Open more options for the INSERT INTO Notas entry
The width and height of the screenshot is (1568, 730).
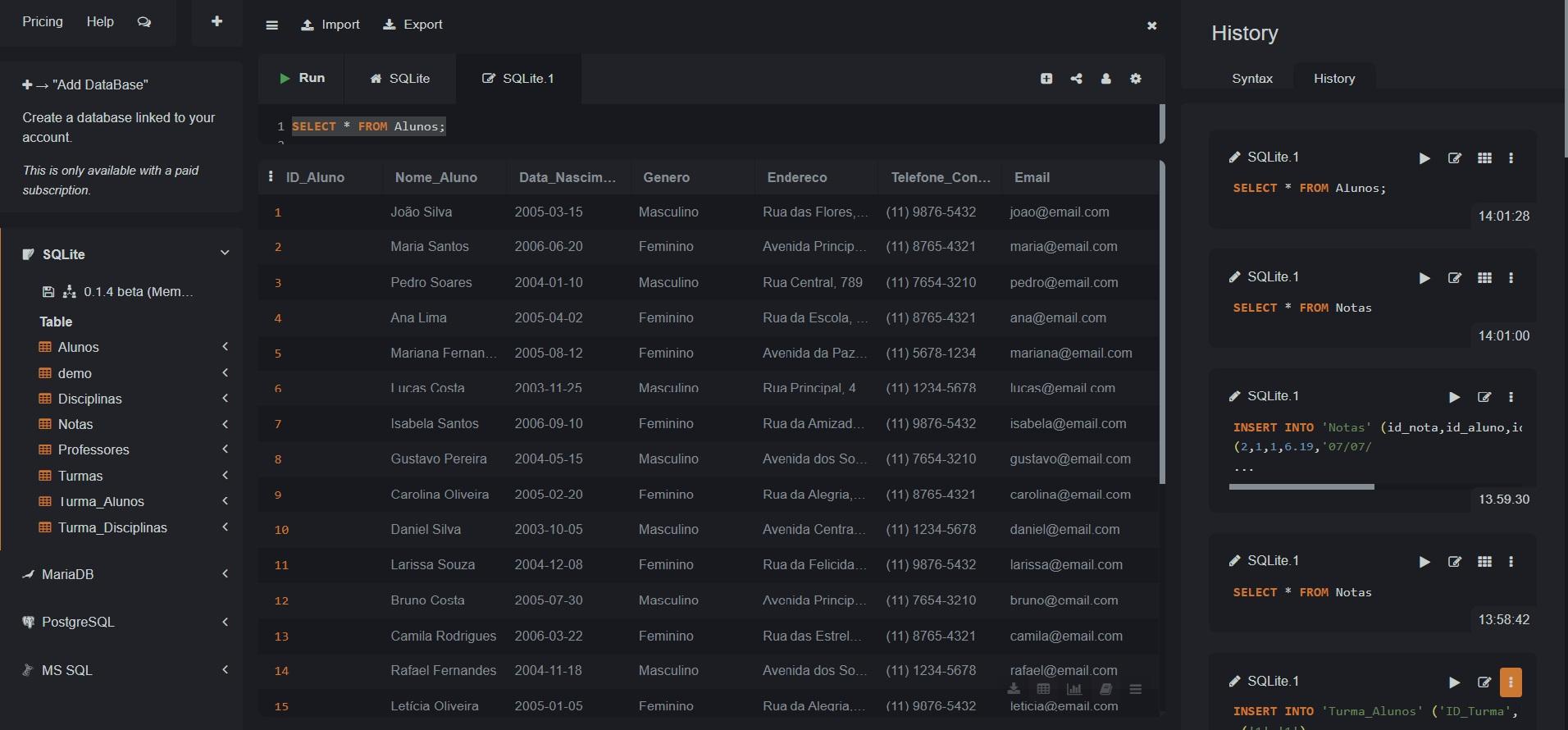coord(1511,397)
